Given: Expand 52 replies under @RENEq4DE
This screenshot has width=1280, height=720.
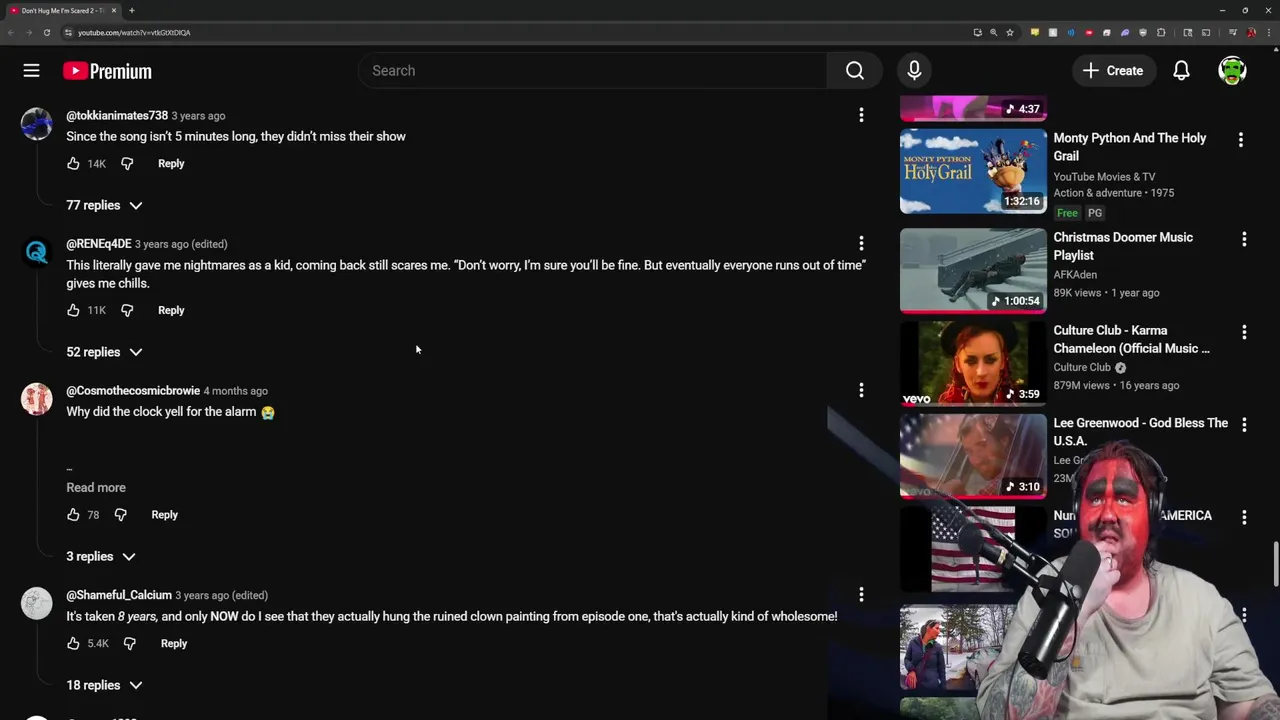Looking at the screenshot, I should pos(104,352).
